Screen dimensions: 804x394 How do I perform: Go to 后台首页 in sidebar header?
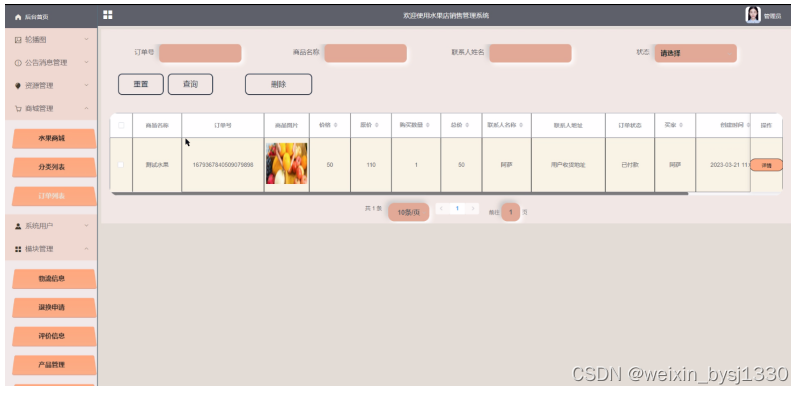click(36, 17)
